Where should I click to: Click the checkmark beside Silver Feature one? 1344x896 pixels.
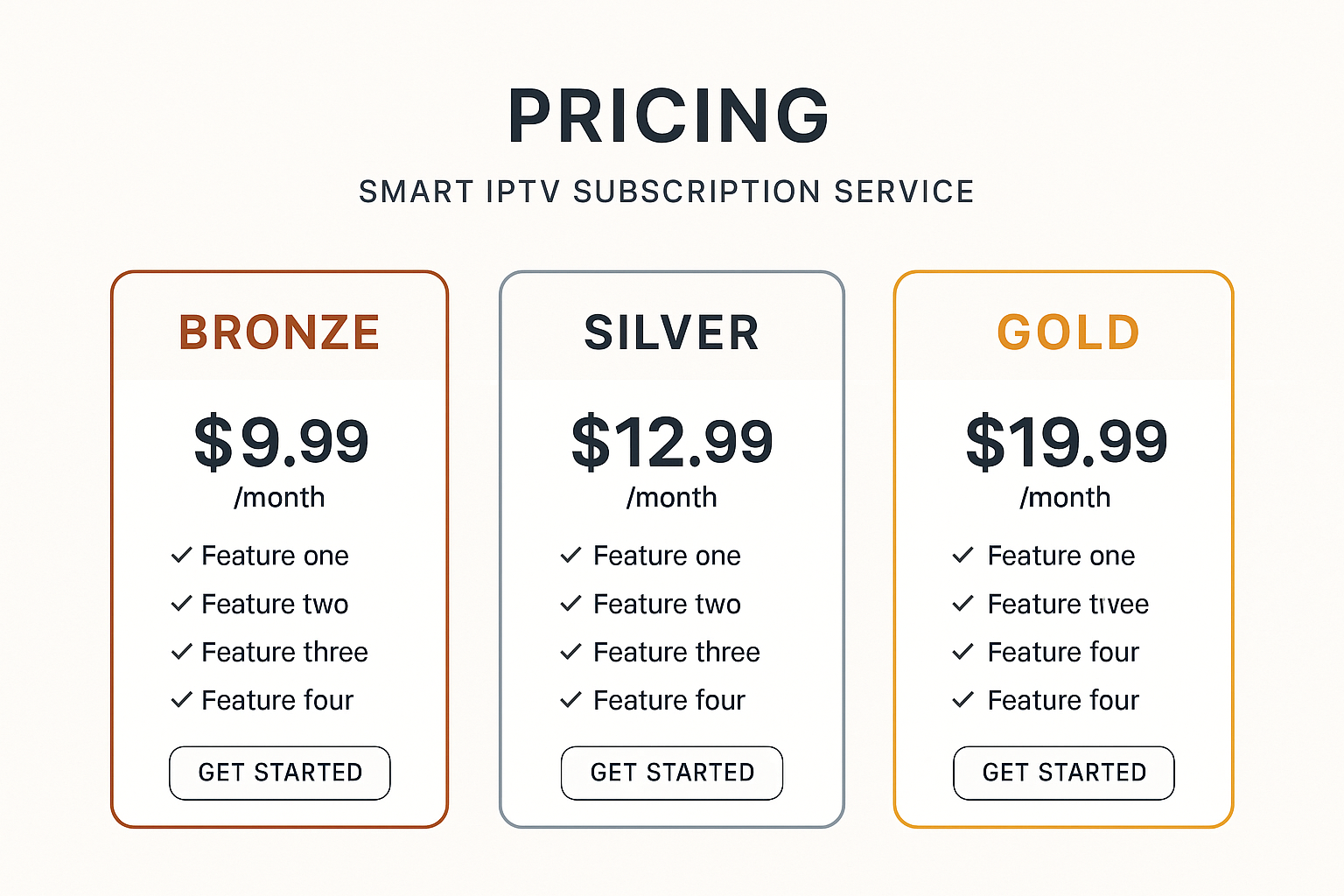pyautogui.click(x=570, y=555)
